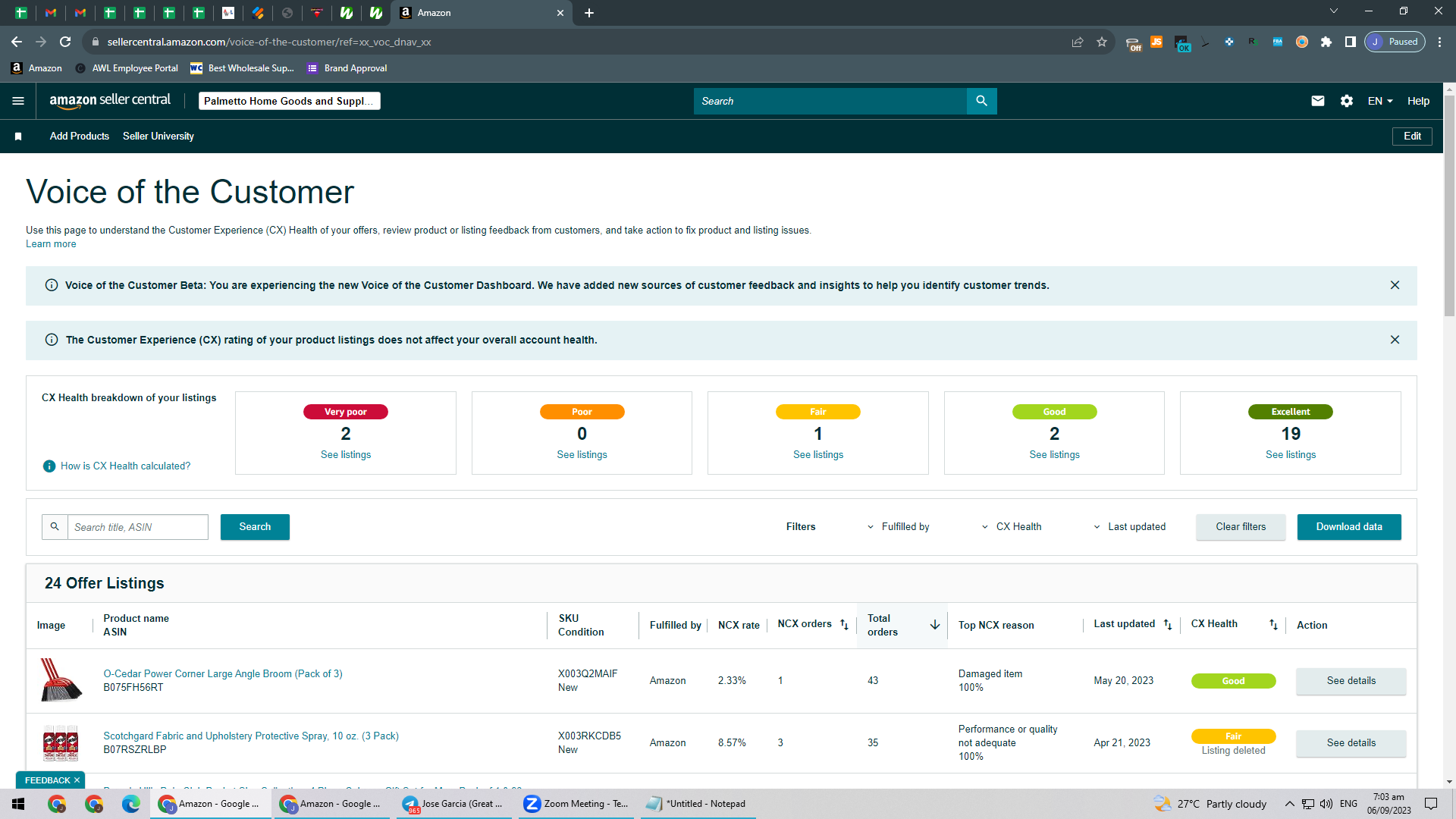Screen dimensions: 1456x819
Task: Click the Edit button in navigation bar
Action: 1412,136
